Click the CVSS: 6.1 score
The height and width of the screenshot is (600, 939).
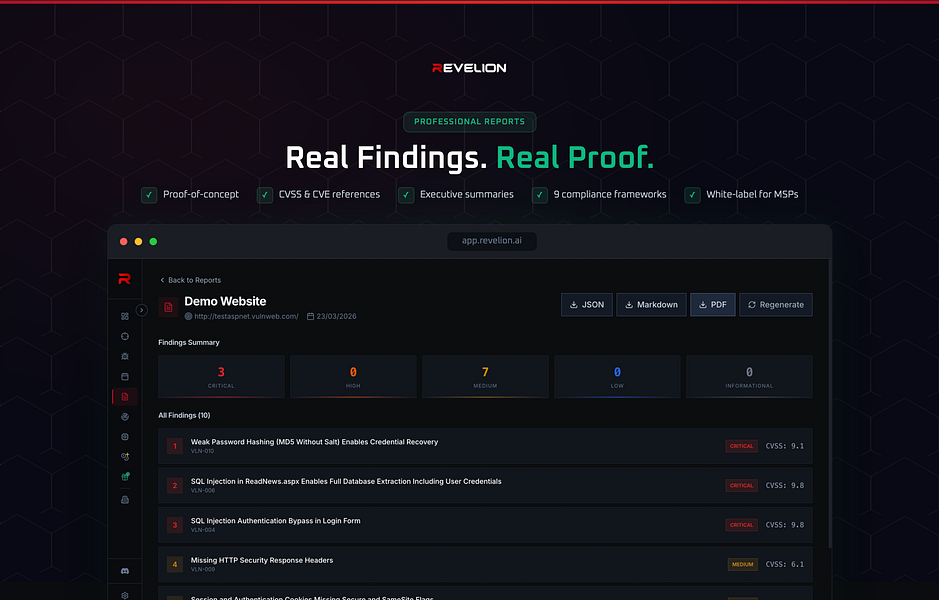pyautogui.click(x=784, y=564)
